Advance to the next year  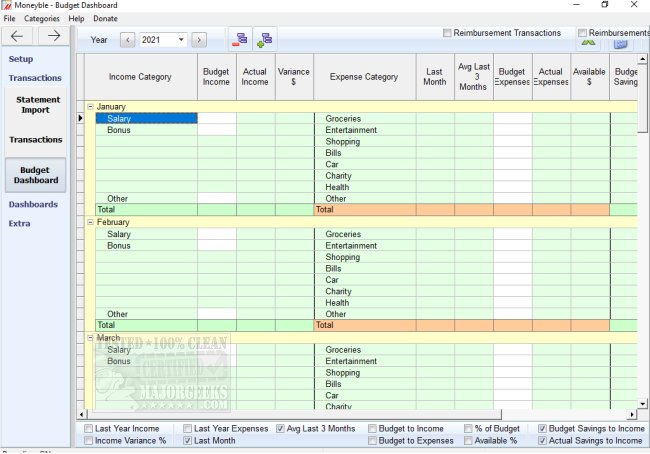(x=199, y=40)
